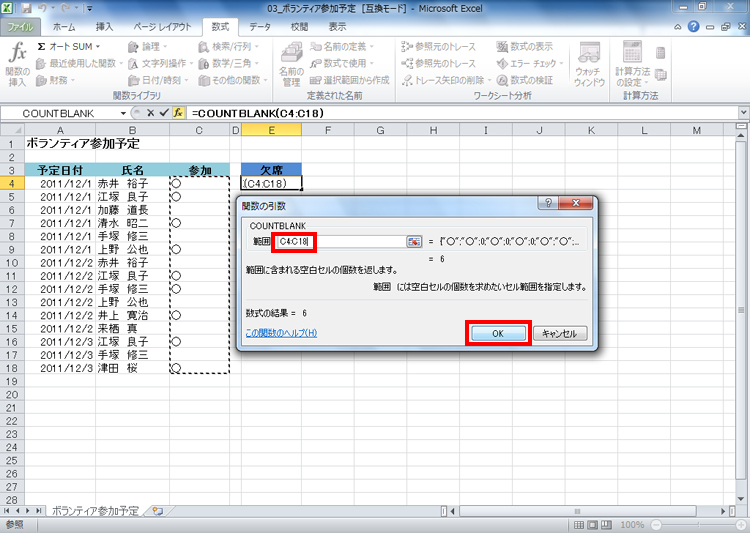Open Date & Time (日付/時刻) functions
The width and height of the screenshot is (750, 533).
click(x=158, y=80)
